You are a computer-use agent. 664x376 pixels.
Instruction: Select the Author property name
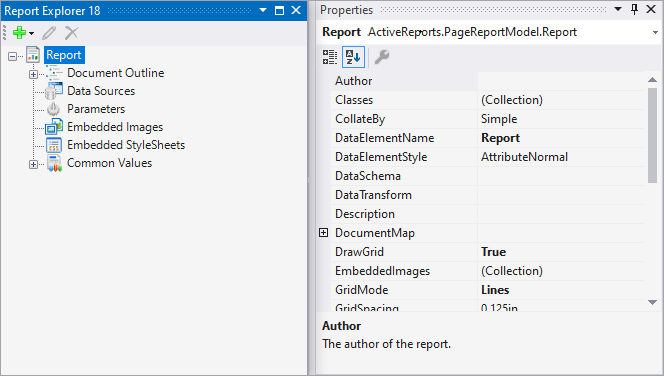click(x=354, y=81)
